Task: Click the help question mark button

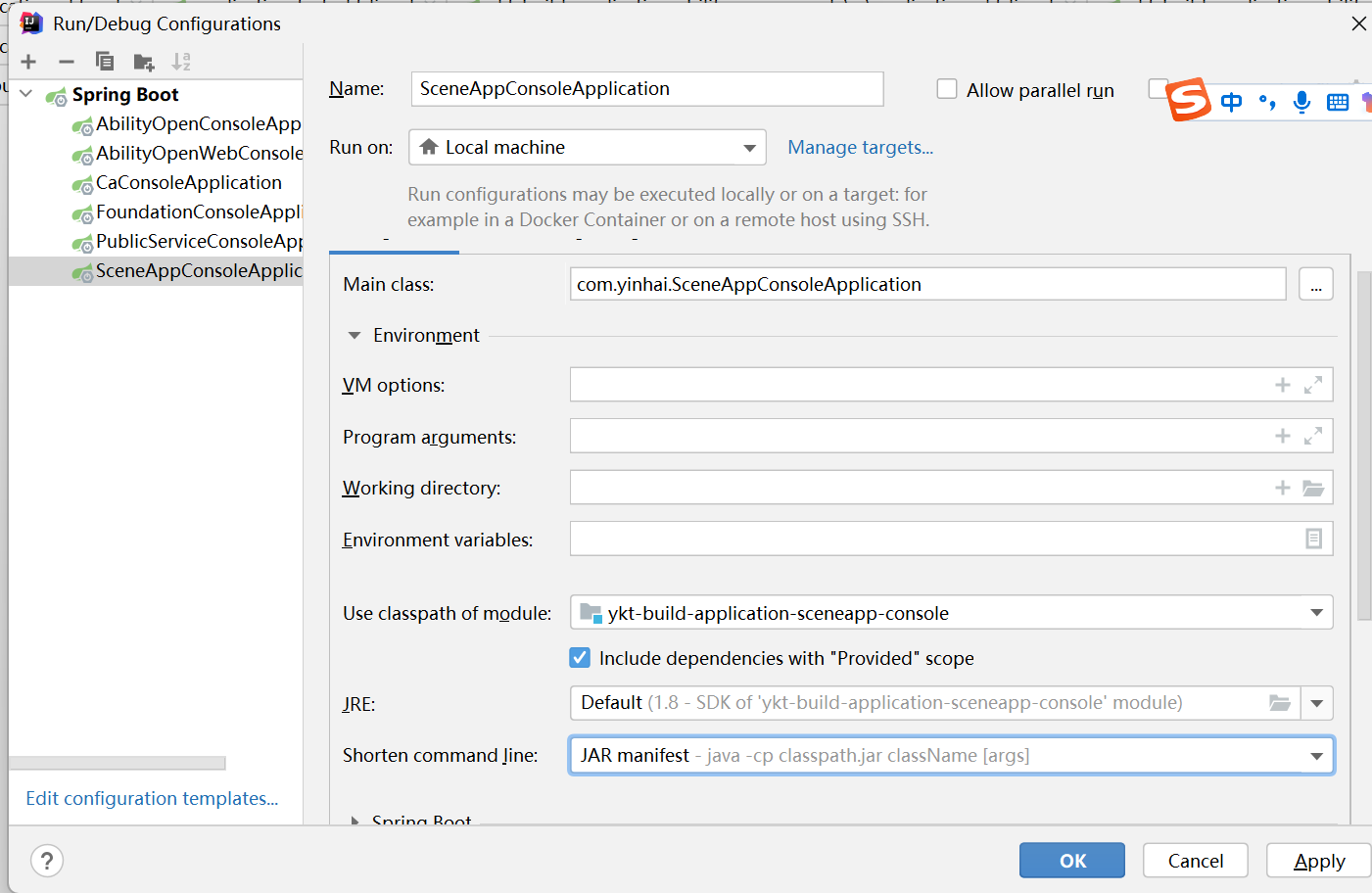Action: 47,861
